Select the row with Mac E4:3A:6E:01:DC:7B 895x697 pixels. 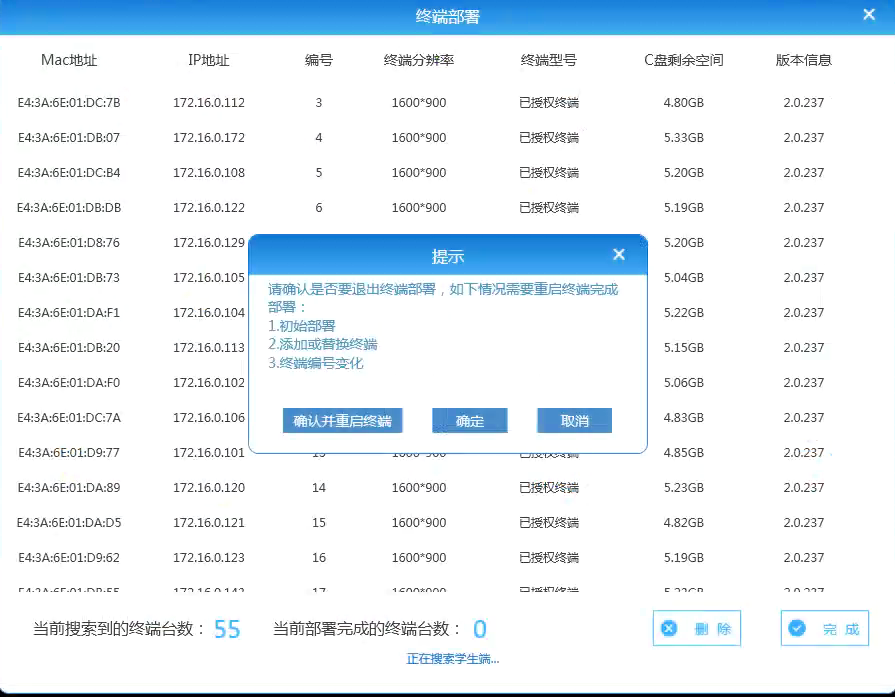point(69,103)
